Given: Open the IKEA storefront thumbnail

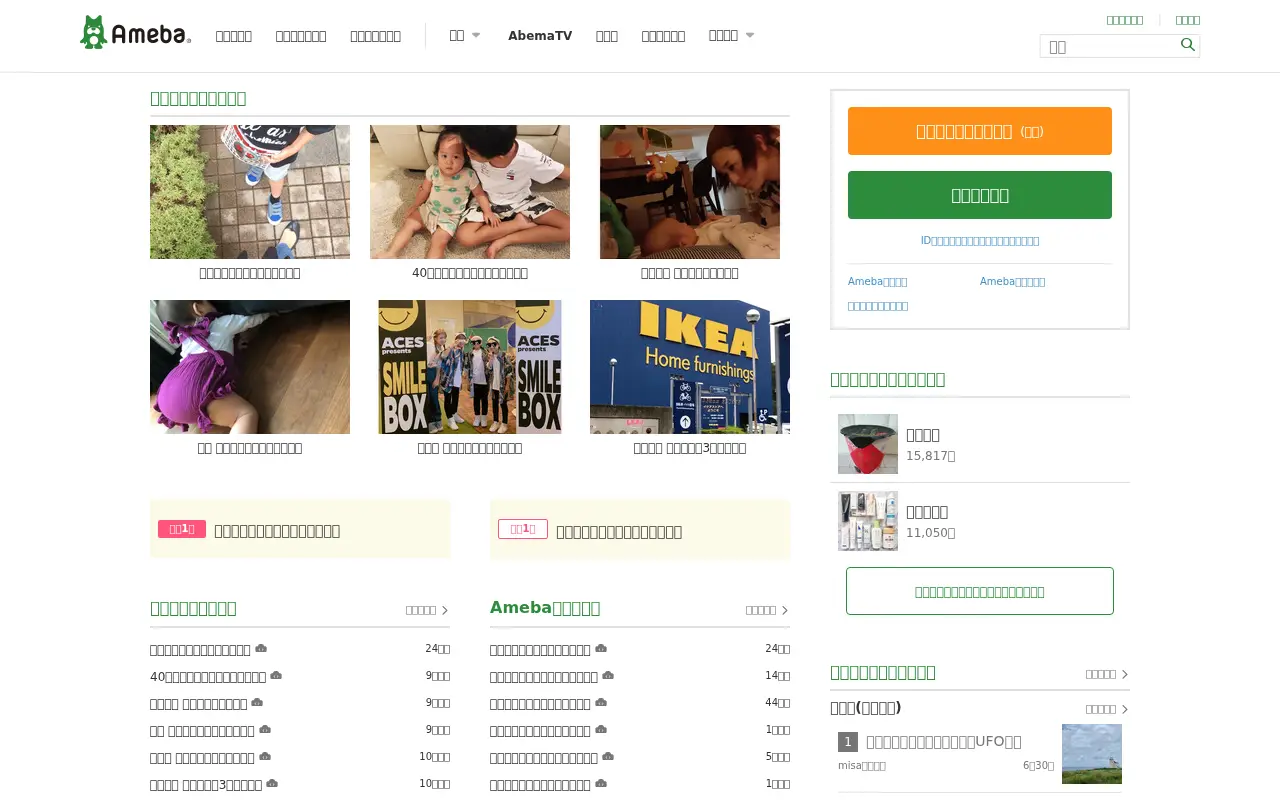Looking at the screenshot, I should [x=690, y=367].
